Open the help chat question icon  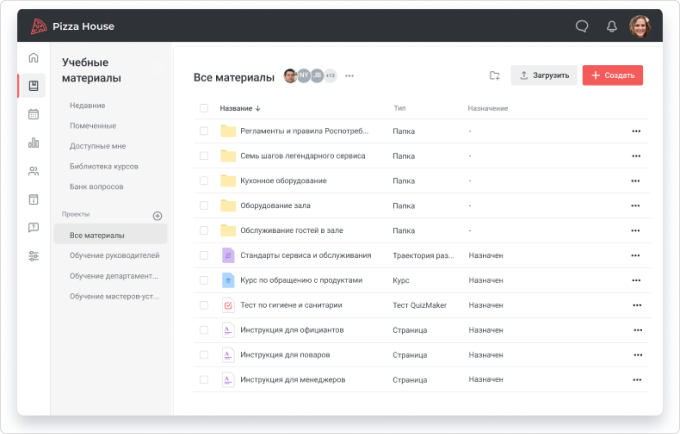pos(33,228)
